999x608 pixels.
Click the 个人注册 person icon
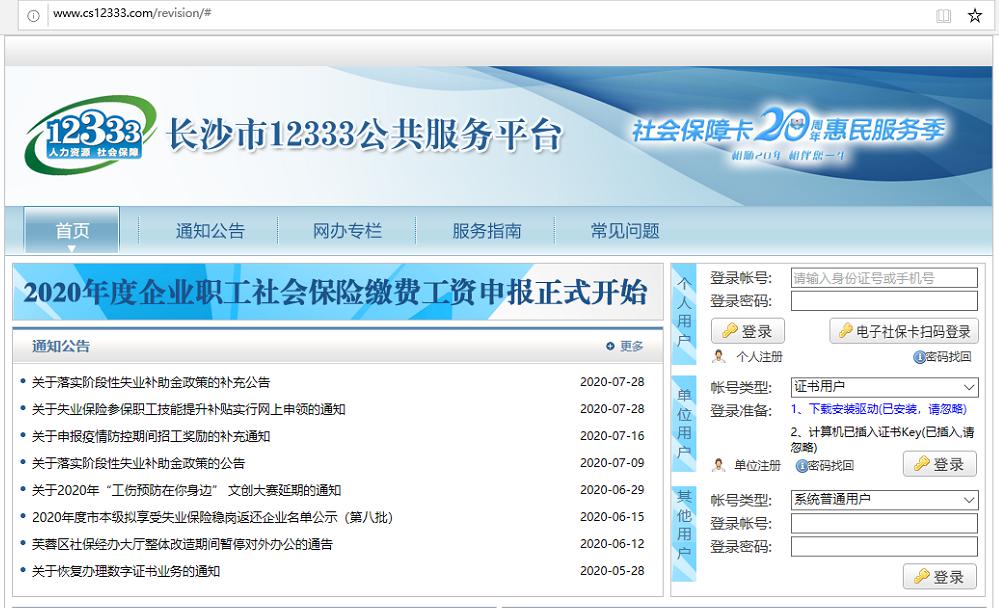[x=719, y=357]
